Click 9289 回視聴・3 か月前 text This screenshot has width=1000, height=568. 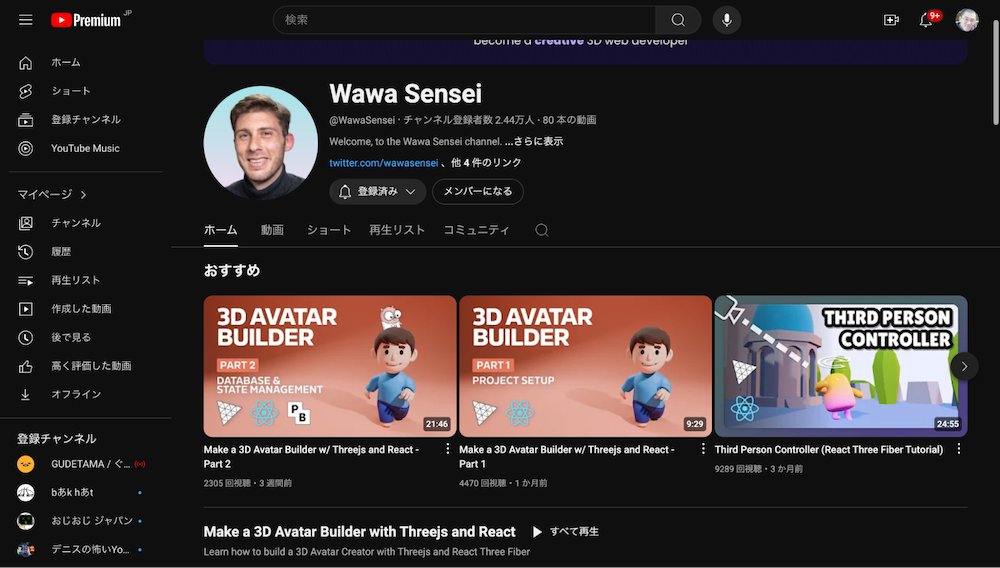click(758, 469)
